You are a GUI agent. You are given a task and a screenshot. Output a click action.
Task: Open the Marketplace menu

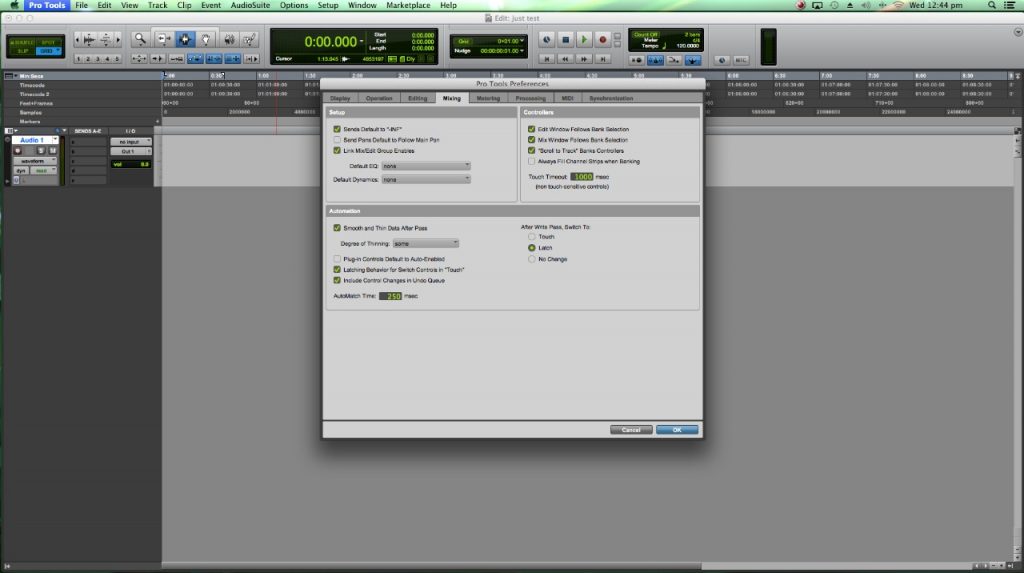pos(408,5)
